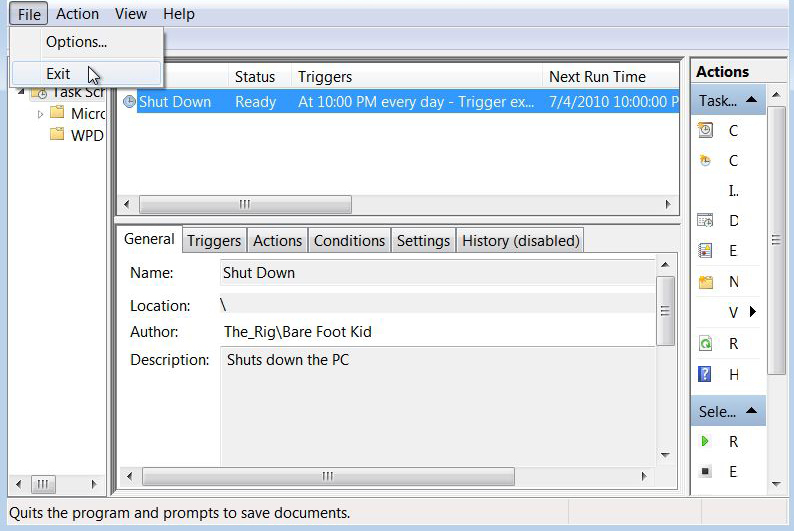This screenshot has width=794, height=531.
Task: Collapse the Sele... actions section
Action: click(x=751, y=411)
